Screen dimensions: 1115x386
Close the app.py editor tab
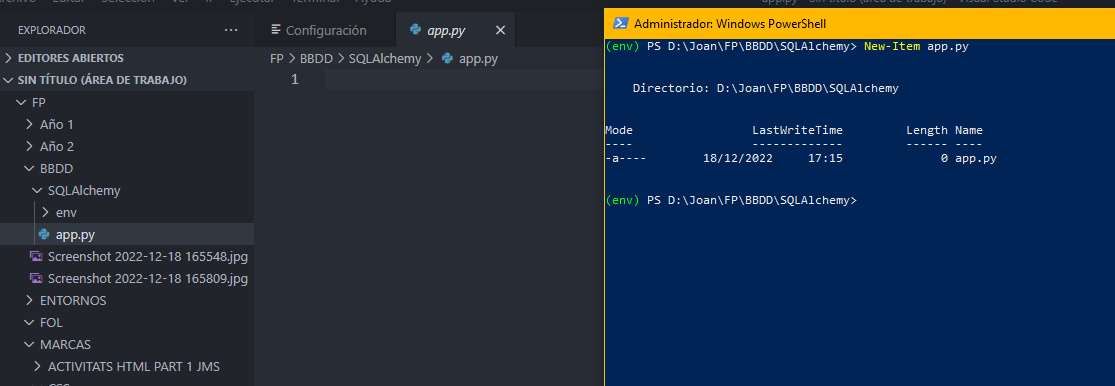pyautogui.click(x=500, y=31)
